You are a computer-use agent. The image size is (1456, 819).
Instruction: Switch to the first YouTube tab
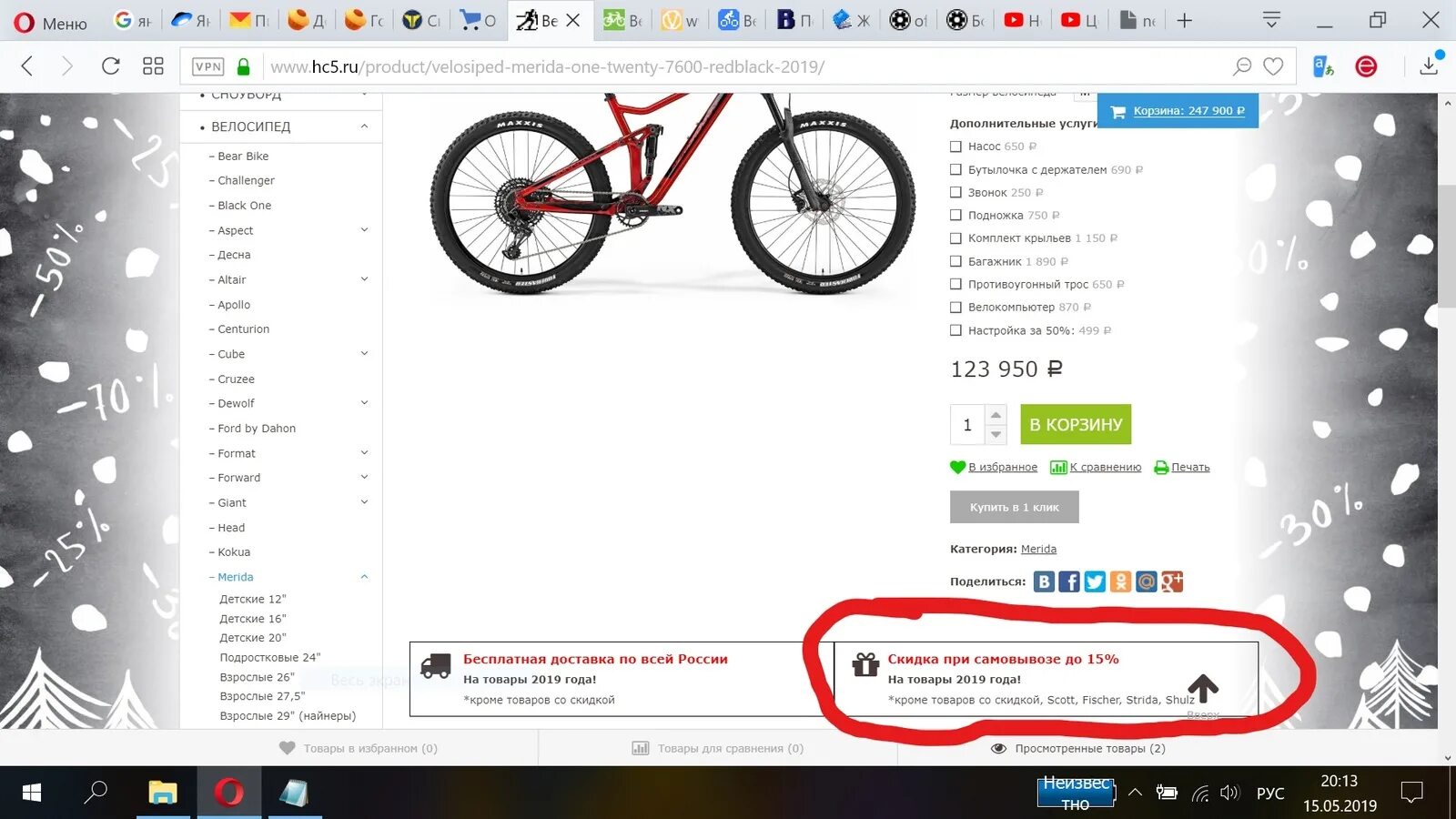coord(1022,20)
